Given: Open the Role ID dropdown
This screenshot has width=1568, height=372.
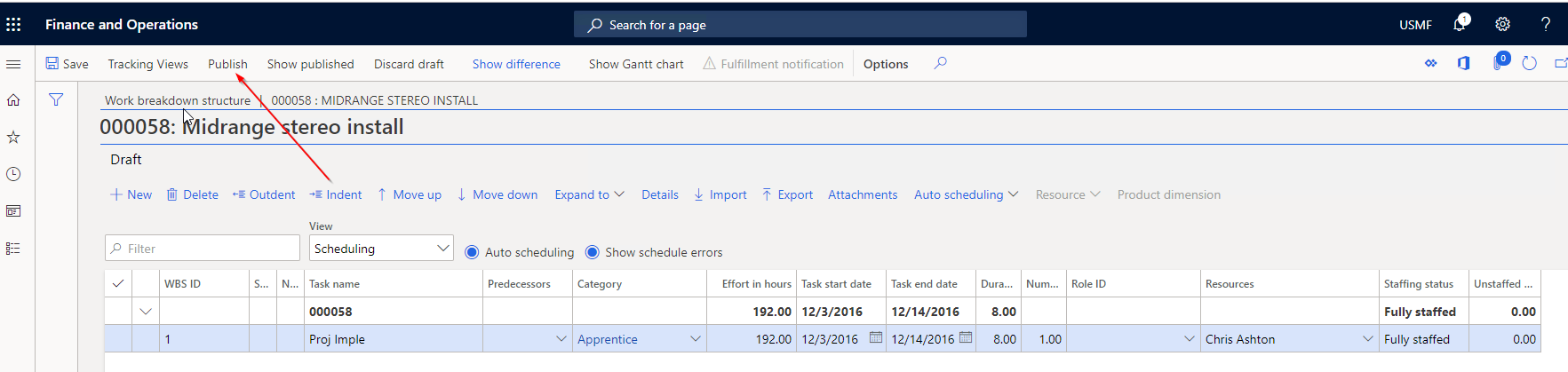Looking at the screenshot, I should pos(1190,338).
